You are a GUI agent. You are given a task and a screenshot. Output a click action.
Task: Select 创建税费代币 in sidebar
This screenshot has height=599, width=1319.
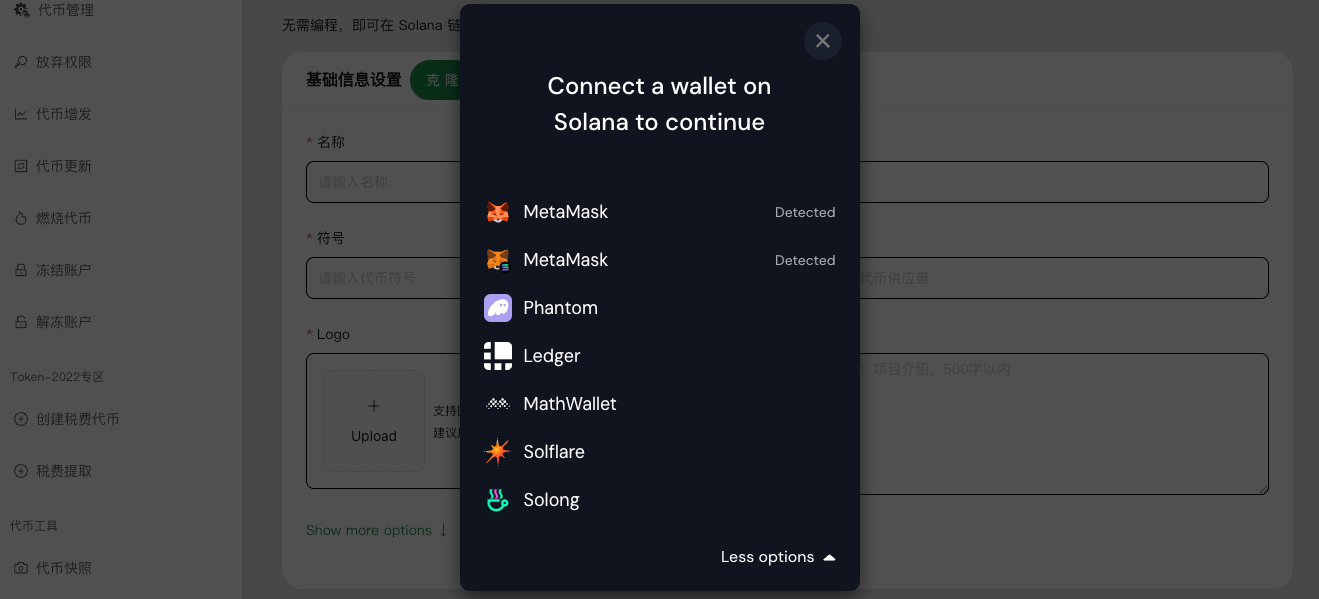pyautogui.click(x=77, y=419)
